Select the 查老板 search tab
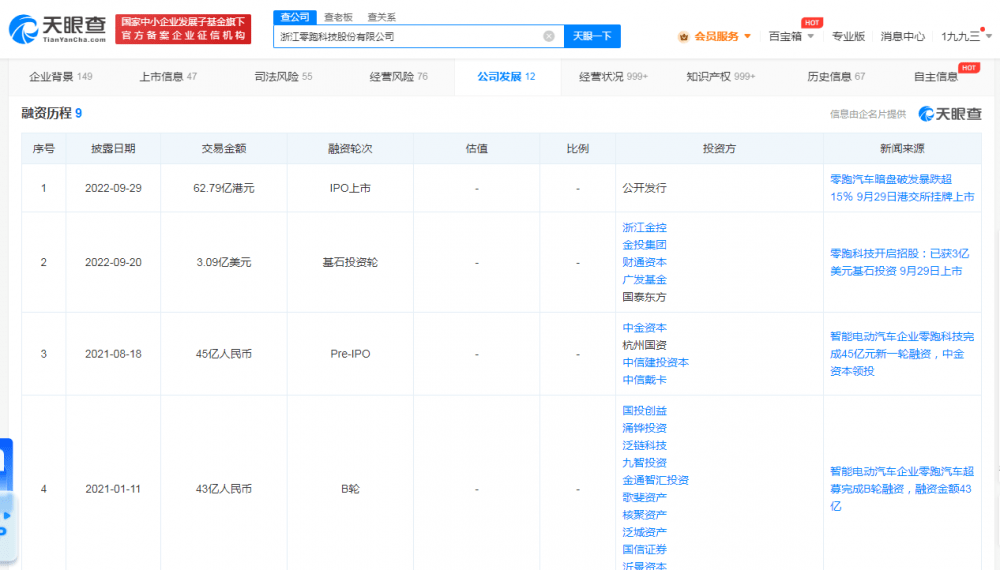This screenshot has height=570, width=1000. [338, 17]
